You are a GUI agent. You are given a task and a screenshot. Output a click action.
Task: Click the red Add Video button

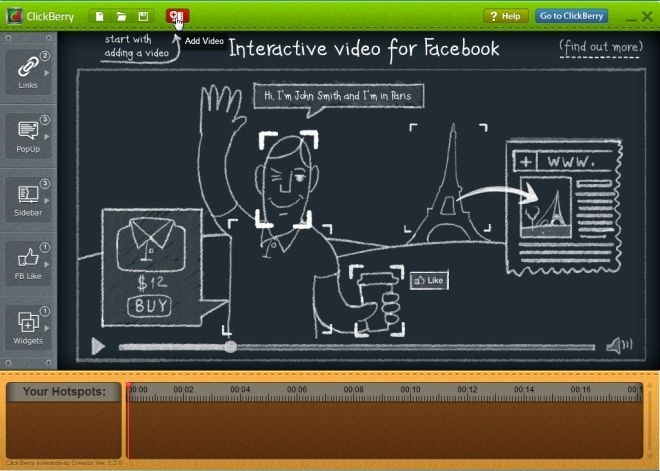[177, 16]
